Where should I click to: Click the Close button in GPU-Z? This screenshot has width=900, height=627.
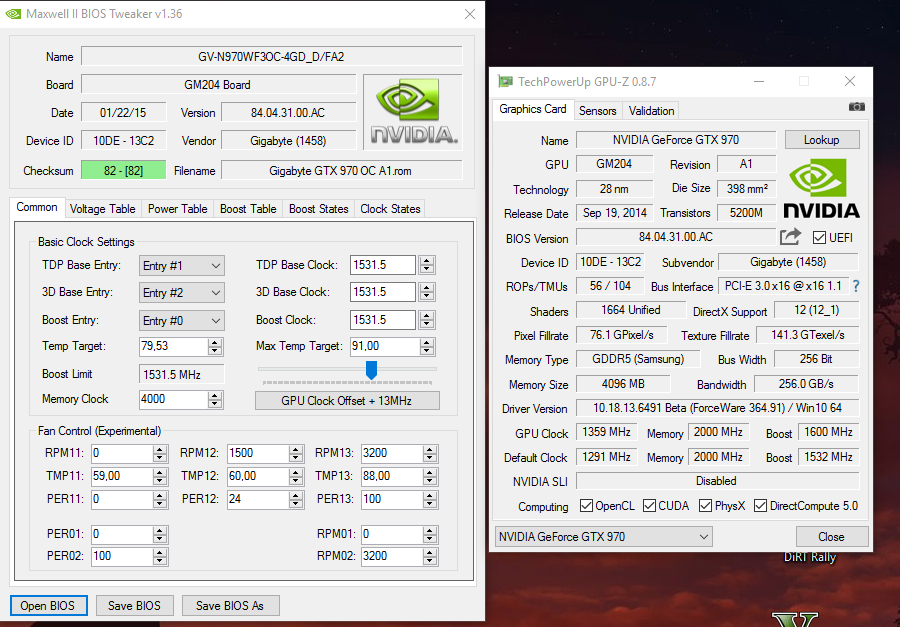pyautogui.click(x=832, y=537)
